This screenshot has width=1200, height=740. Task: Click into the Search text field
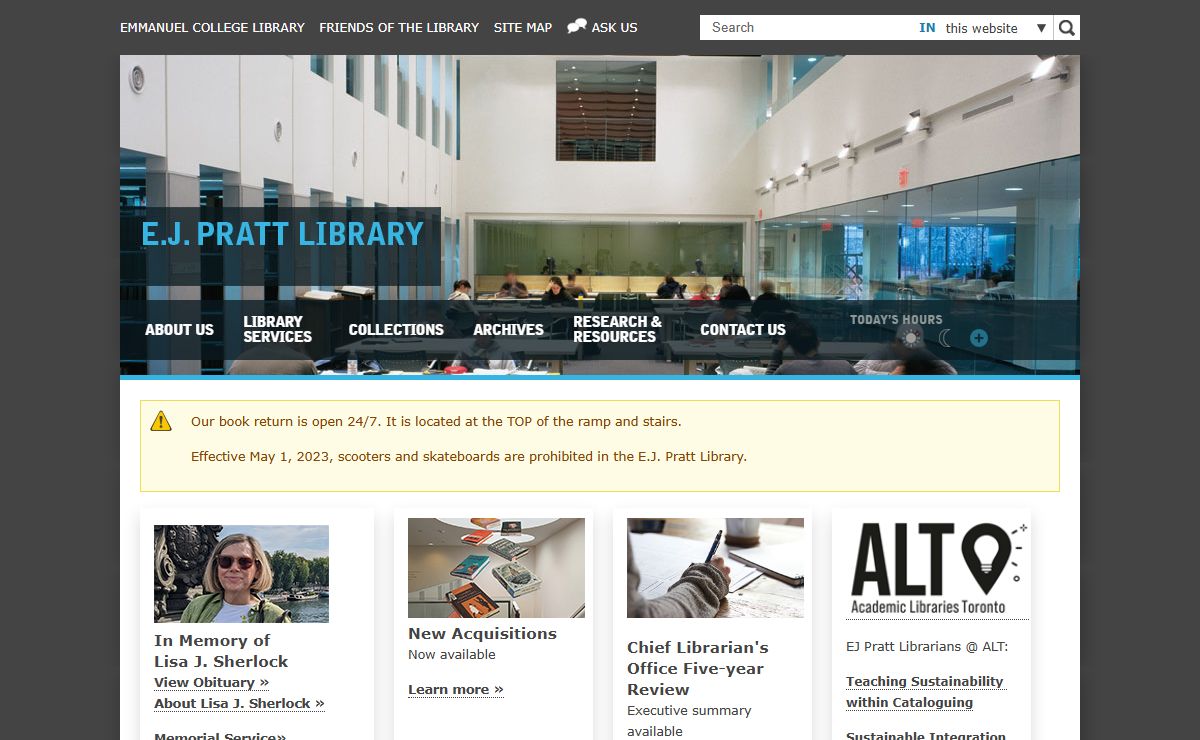pyautogui.click(x=808, y=28)
